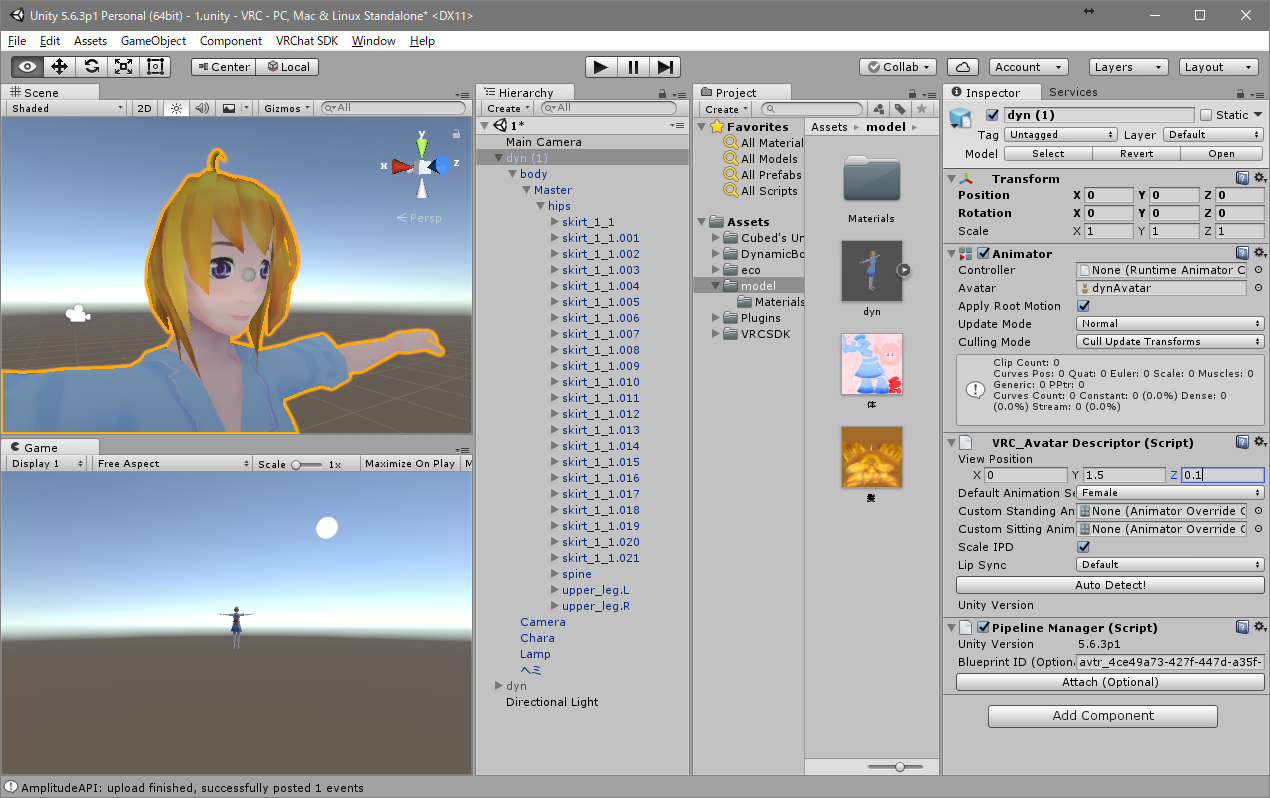Click Search by Type icon in Project
Screen dimensions: 1270x798
pyautogui.click(x=878, y=109)
